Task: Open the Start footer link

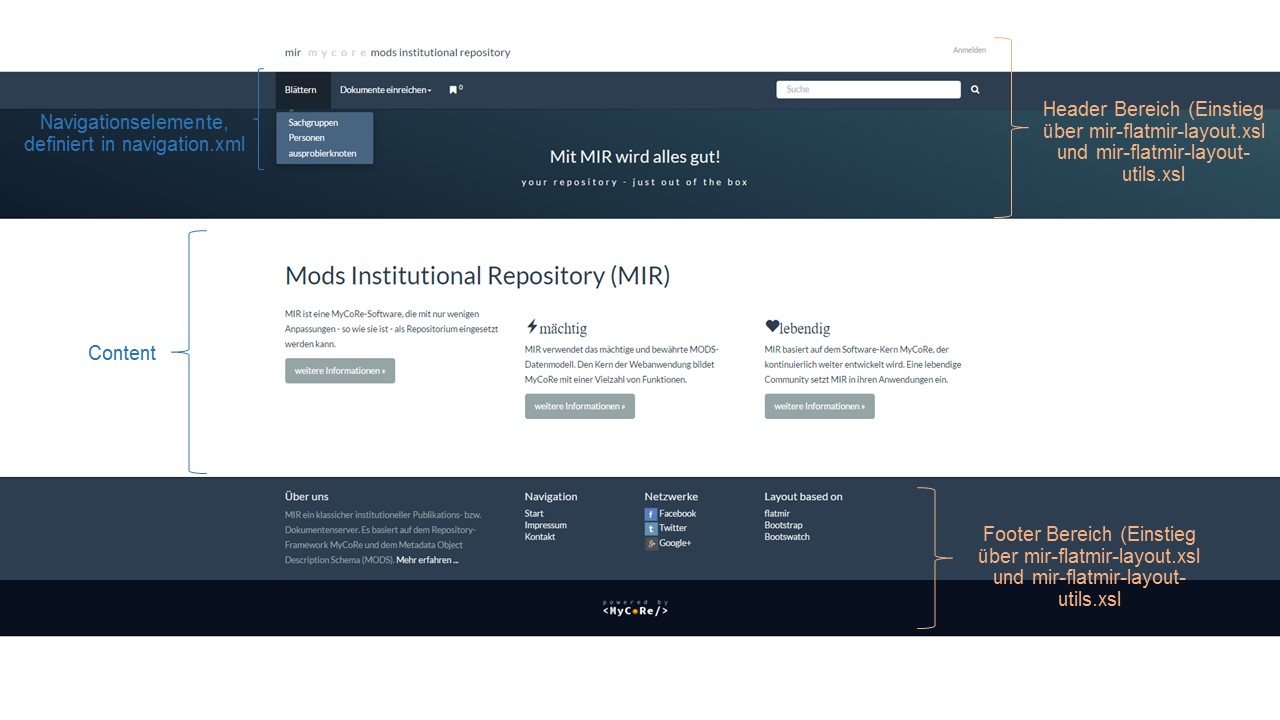Action: tap(534, 514)
